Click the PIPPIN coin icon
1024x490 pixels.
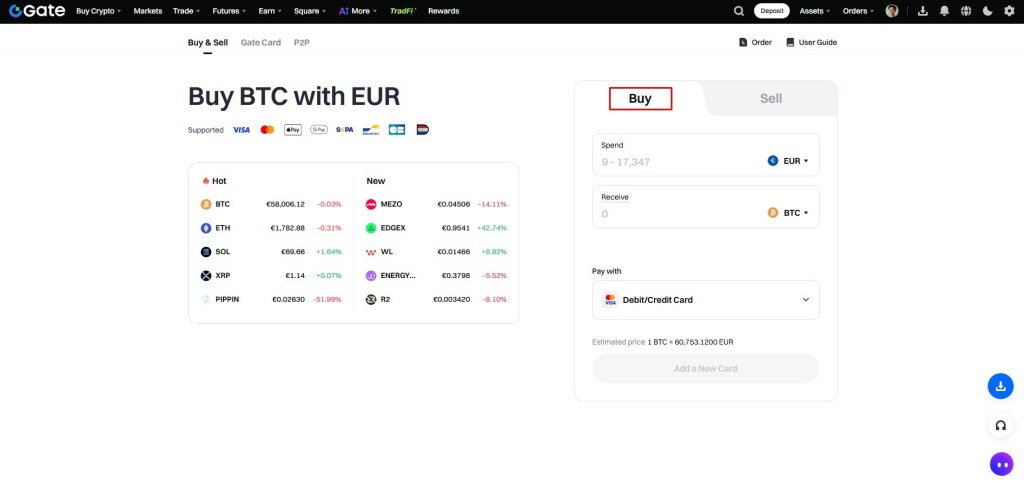click(206, 299)
